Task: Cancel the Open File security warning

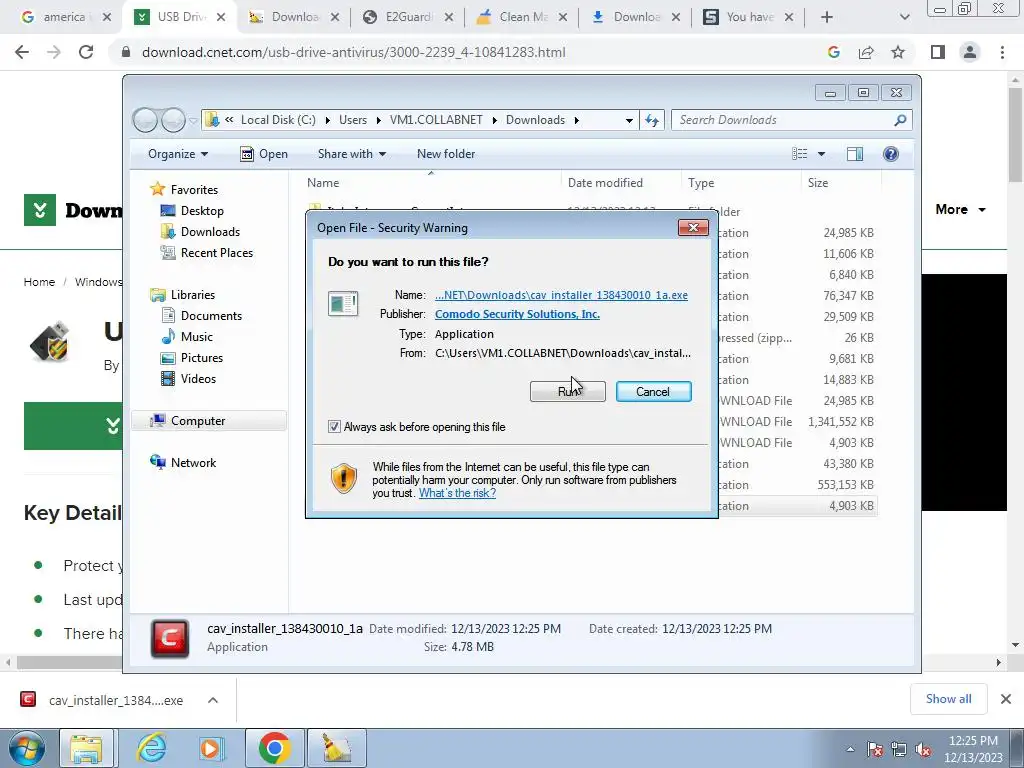Action: click(653, 391)
